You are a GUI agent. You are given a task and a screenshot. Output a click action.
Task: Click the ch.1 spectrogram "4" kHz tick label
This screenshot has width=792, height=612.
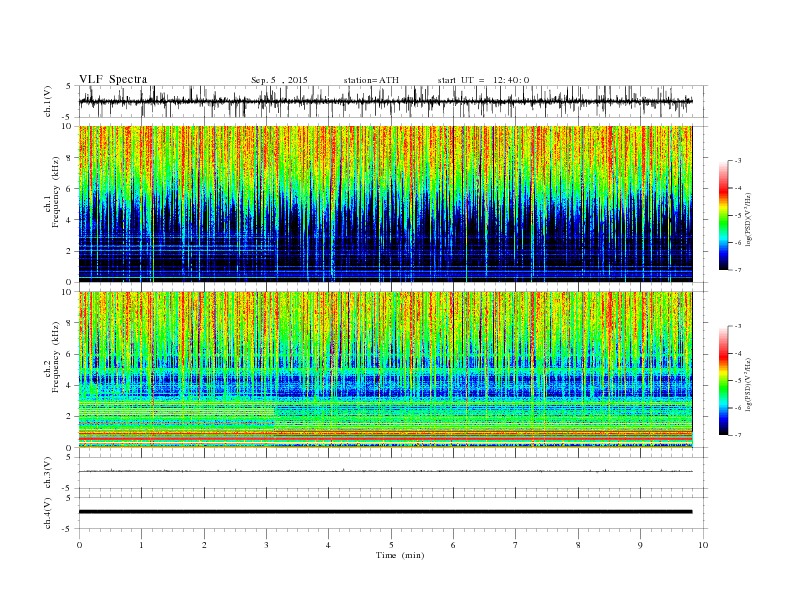coord(70,220)
